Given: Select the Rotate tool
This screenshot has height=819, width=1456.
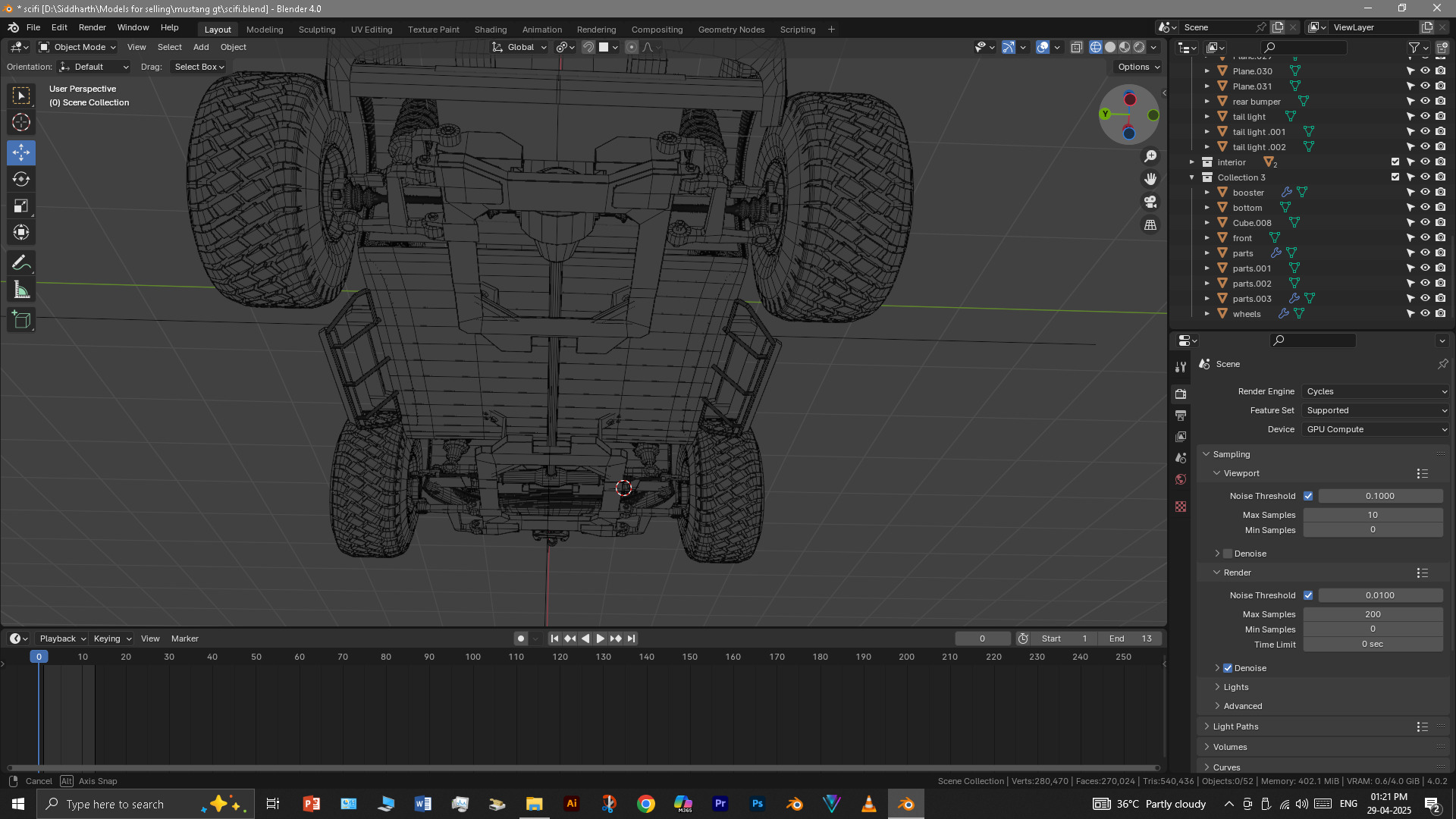Looking at the screenshot, I should coord(21,179).
